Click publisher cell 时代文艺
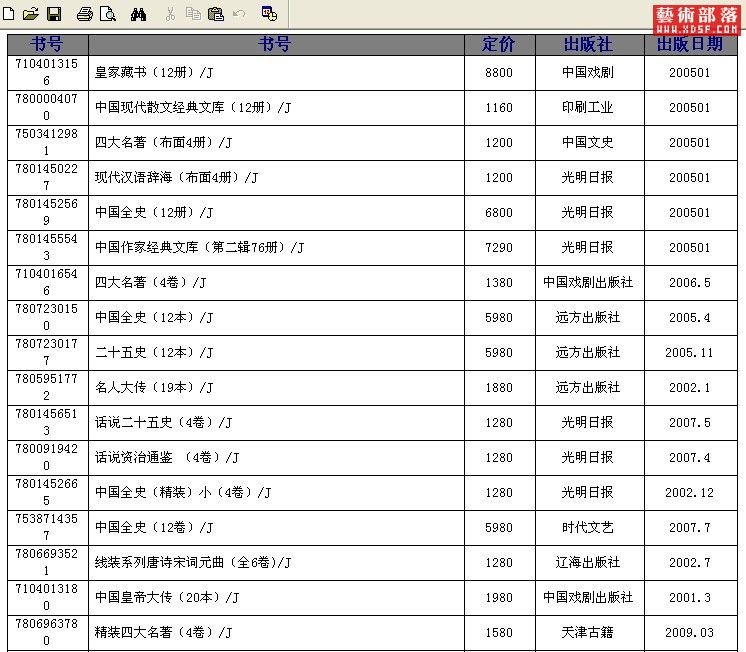746x652 pixels. tap(589, 528)
